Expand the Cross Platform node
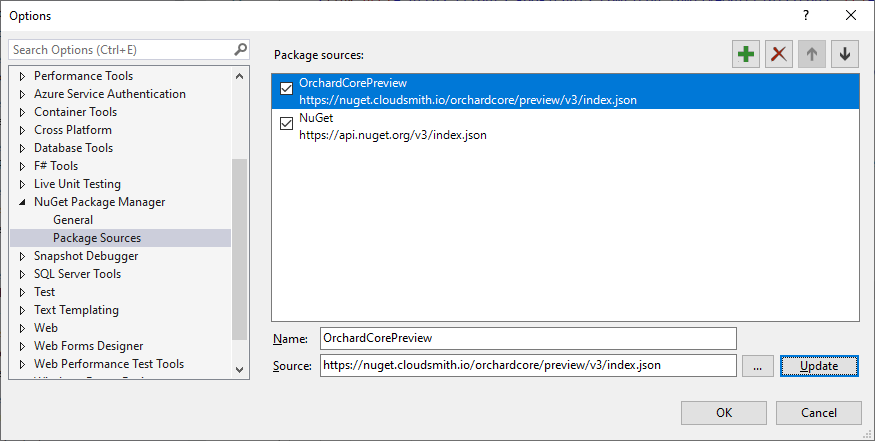 click(22, 130)
